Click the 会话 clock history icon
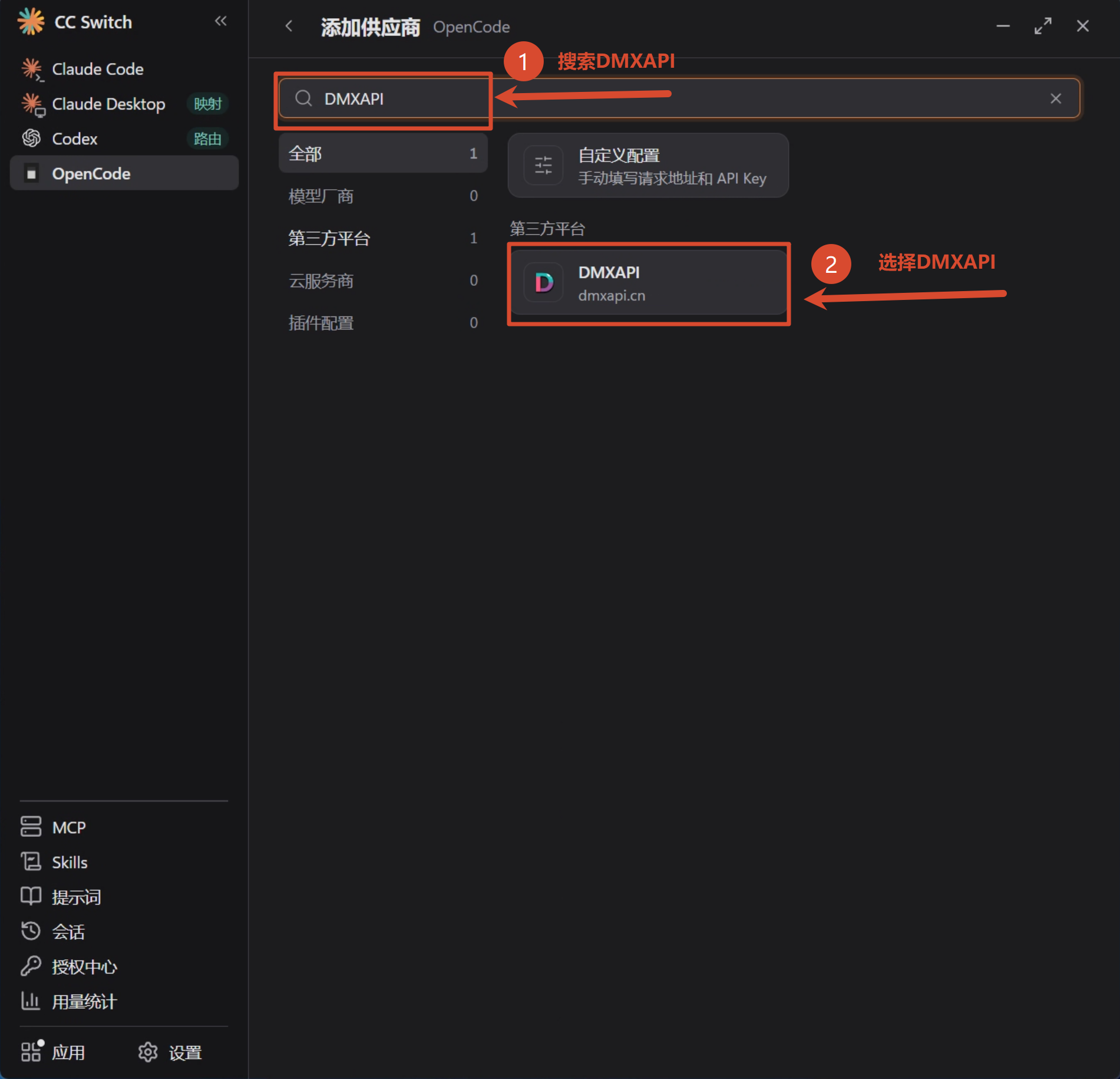 coord(31,930)
